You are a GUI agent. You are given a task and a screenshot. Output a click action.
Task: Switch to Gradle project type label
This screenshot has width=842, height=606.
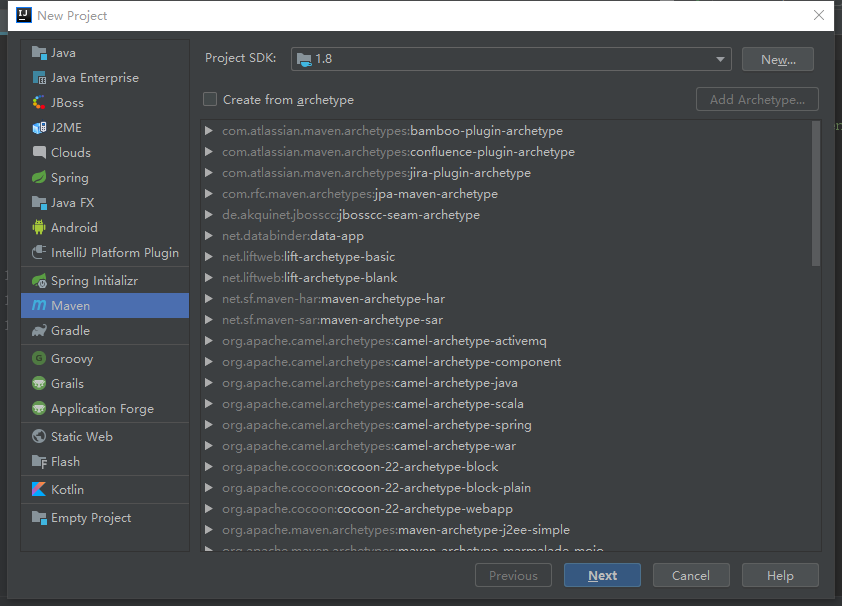coord(70,331)
